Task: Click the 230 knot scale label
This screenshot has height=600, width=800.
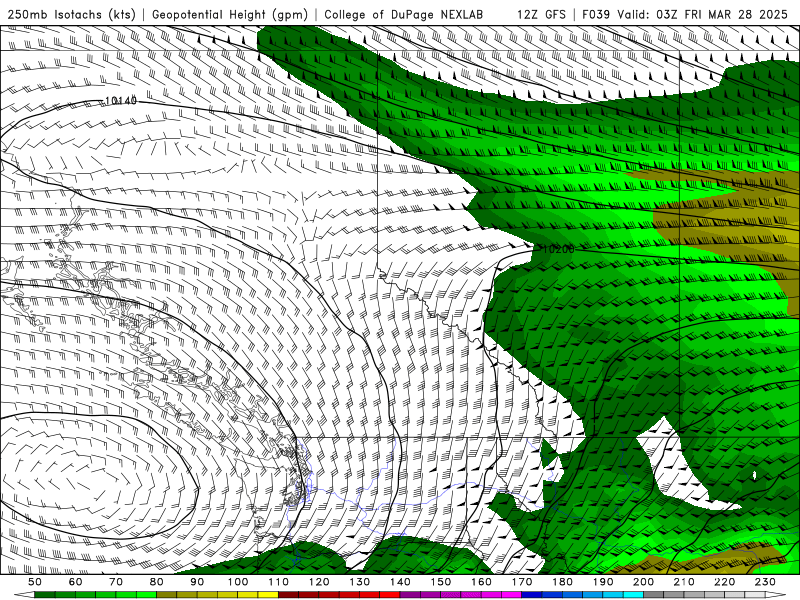Action: pos(765,582)
